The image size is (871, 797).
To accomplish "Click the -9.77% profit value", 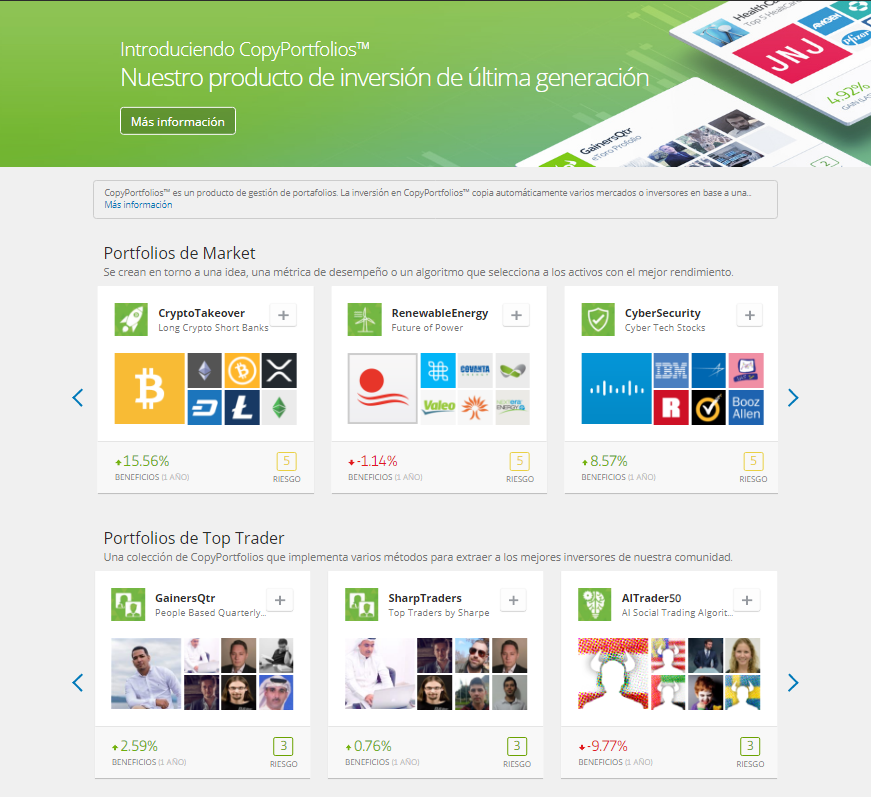I will tap(607, 746).
